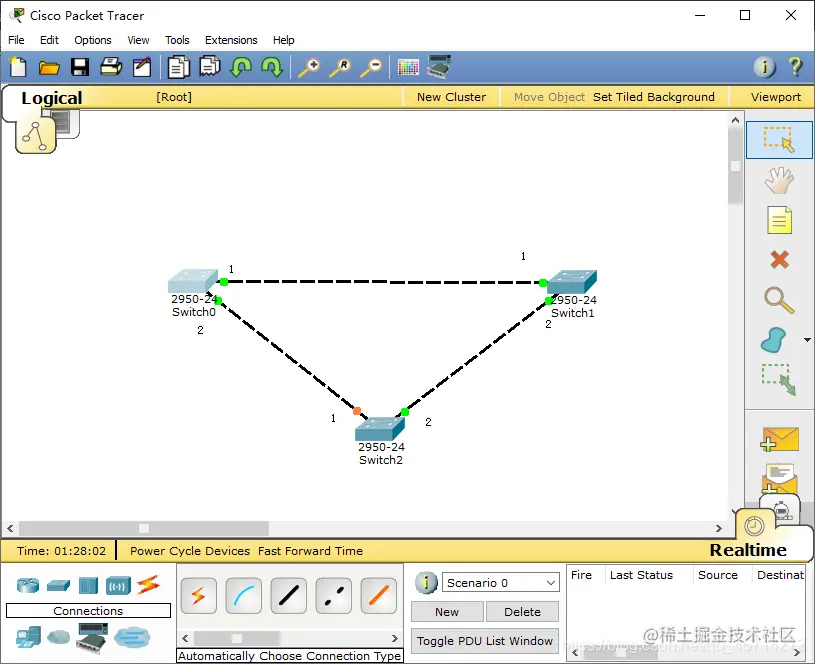Pick the automatic connection lightning cable

tap(199, 595)
